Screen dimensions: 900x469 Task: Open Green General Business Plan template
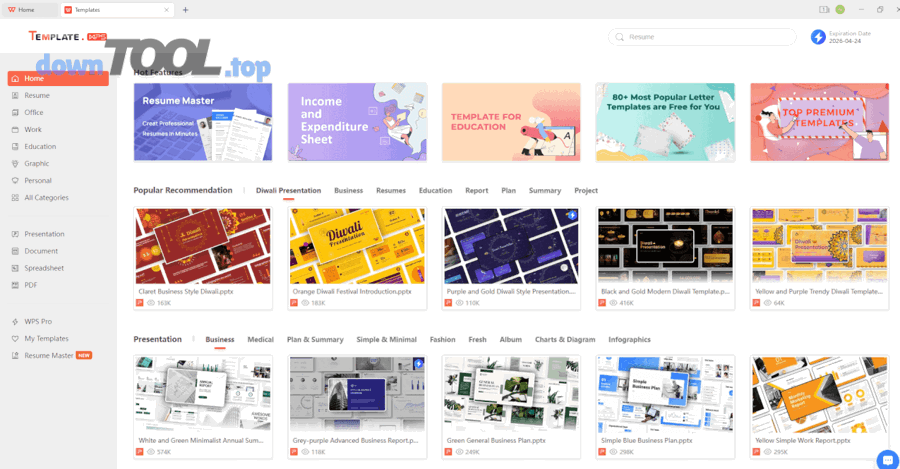point(511,407)
